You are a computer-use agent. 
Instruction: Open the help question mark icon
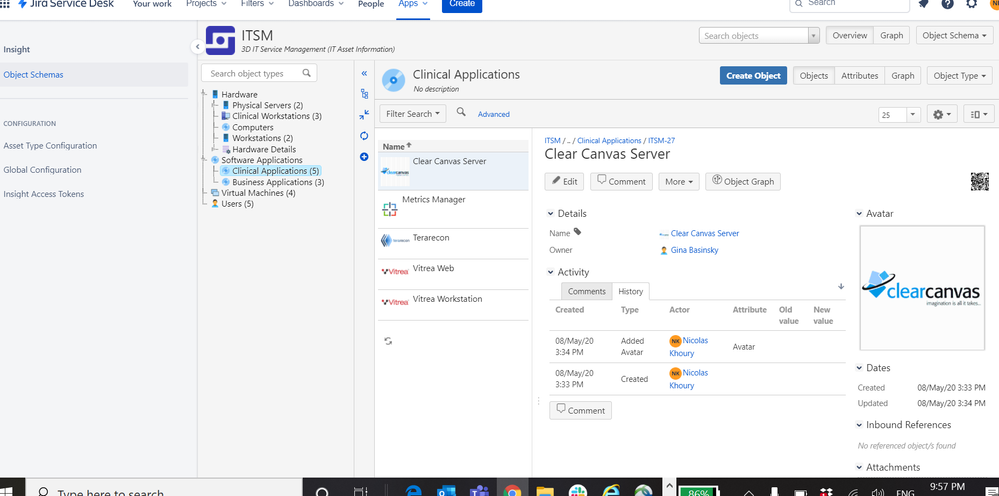pyautogui.click(x=947, y=4)
